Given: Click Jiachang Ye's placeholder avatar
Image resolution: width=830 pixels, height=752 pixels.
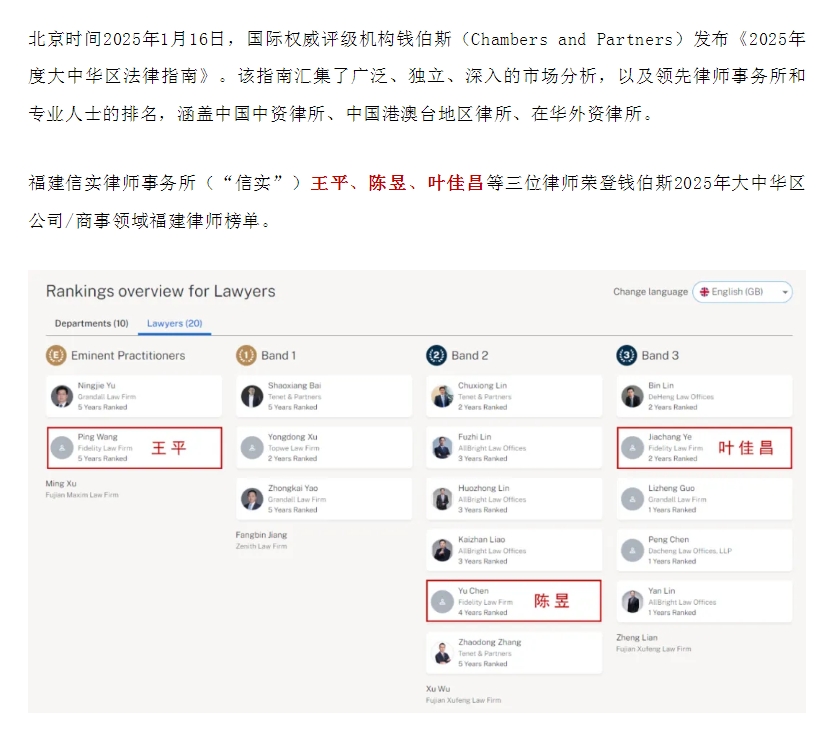Looking at the screenshot, I should coord(632,448).
